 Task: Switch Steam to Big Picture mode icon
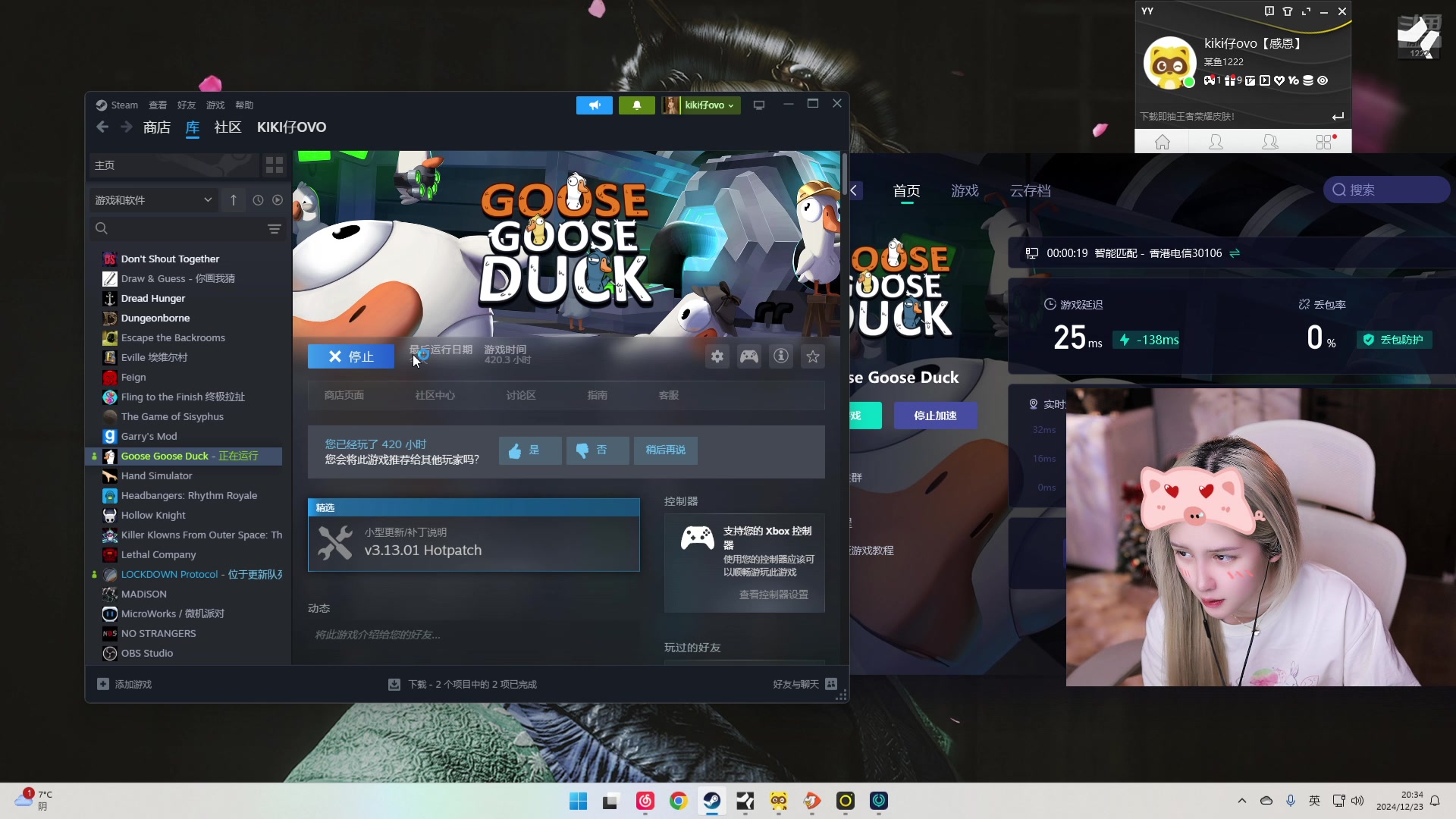click(759, 105)
